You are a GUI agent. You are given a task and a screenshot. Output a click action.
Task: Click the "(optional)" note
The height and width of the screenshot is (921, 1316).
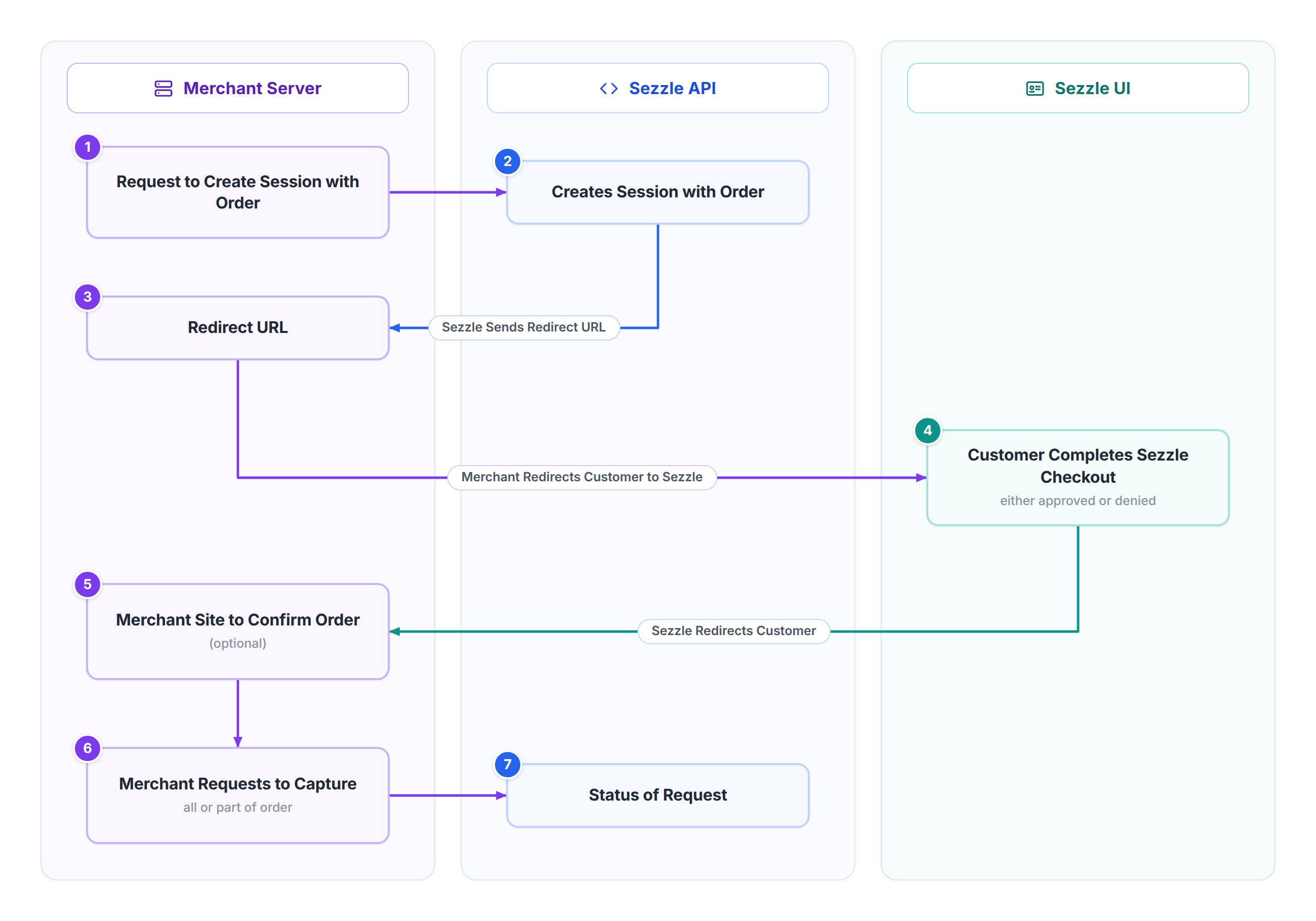[x=238, y=643]
